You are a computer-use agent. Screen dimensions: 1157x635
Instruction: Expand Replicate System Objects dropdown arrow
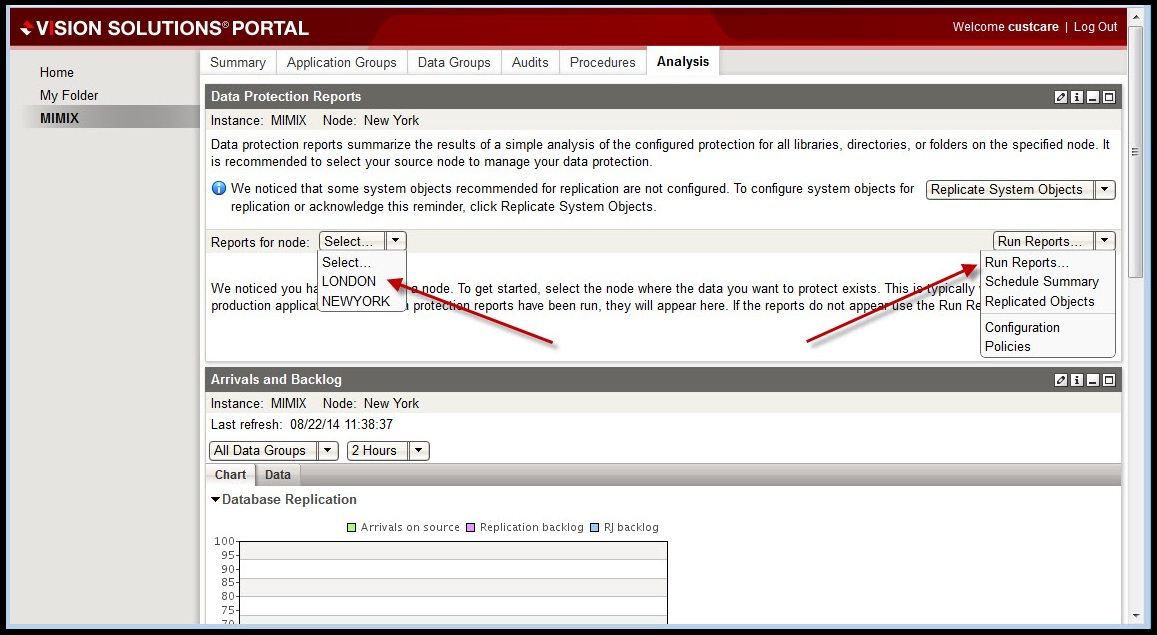pos(1104,190)
